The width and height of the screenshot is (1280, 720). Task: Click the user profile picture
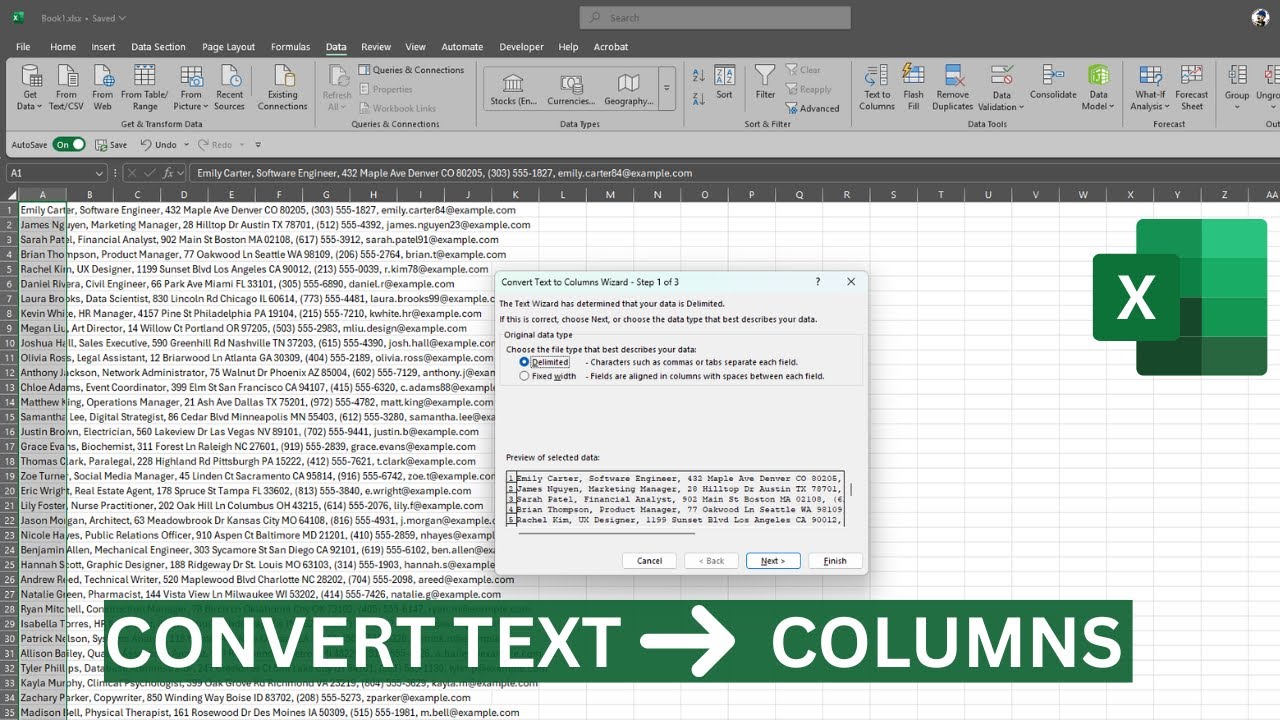(x=1260, y=17)
